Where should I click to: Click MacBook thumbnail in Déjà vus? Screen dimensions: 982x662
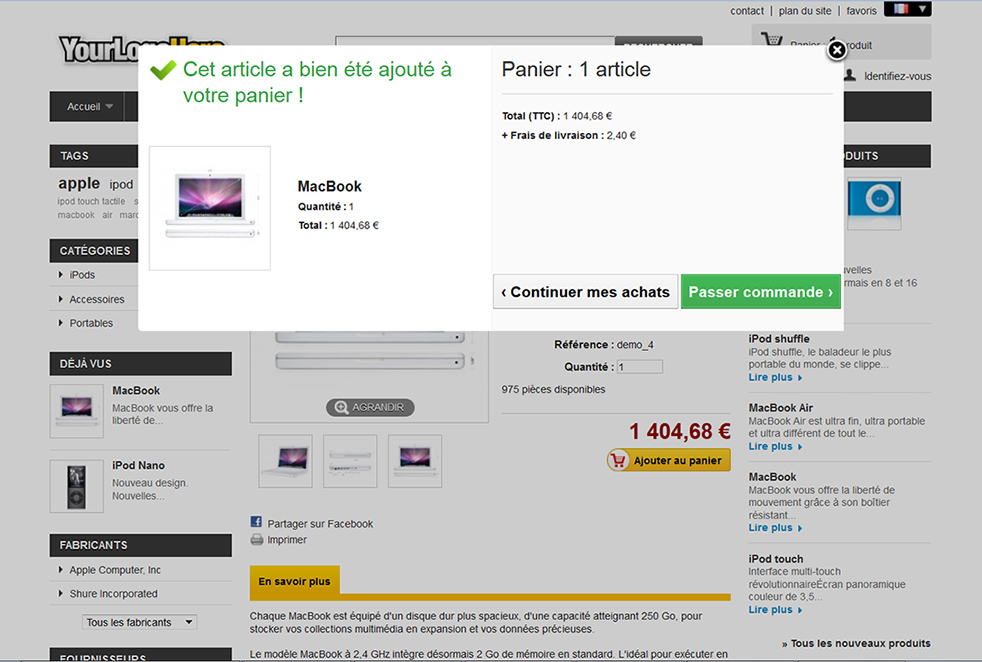[76, 411]
